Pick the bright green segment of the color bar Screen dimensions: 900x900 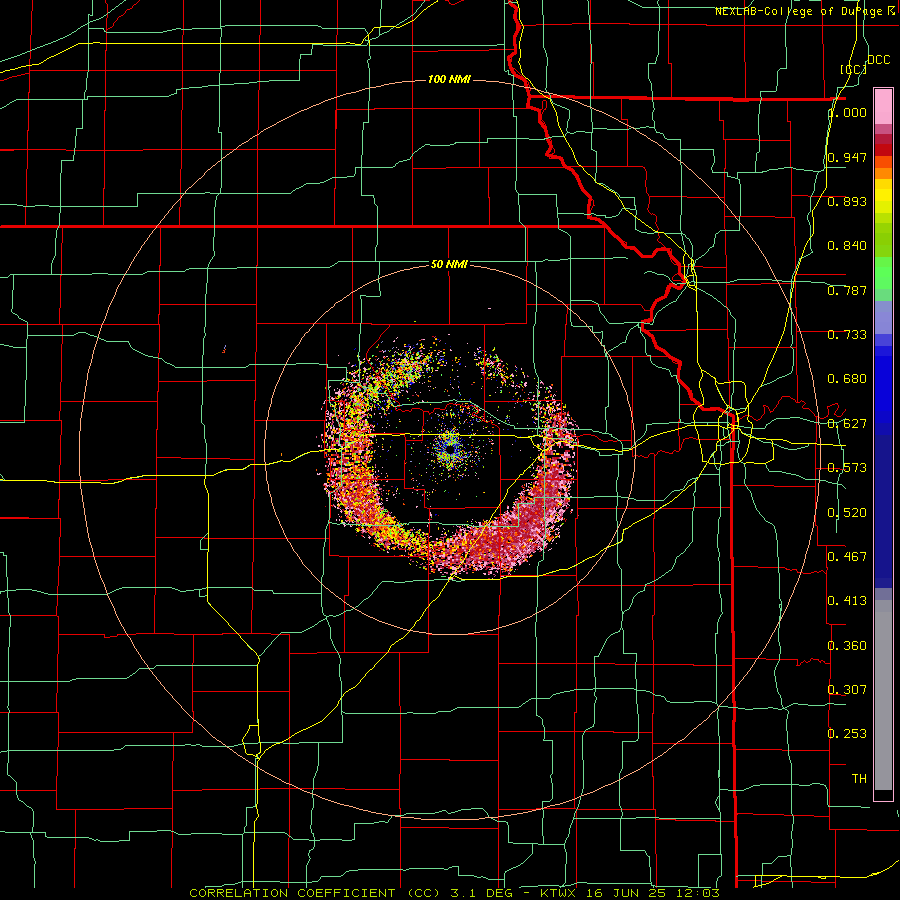pyautogui.click(x=883, y=273)
